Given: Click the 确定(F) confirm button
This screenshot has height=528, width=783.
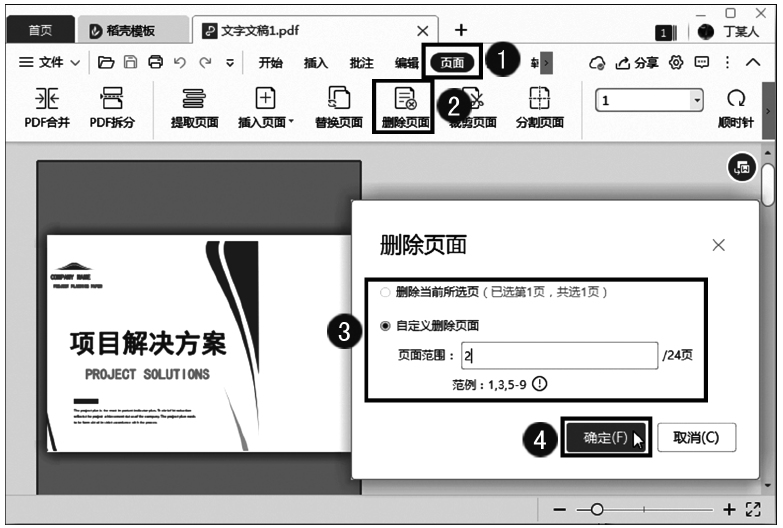Looking at the screenshot, I should click(x=605, y=438).
